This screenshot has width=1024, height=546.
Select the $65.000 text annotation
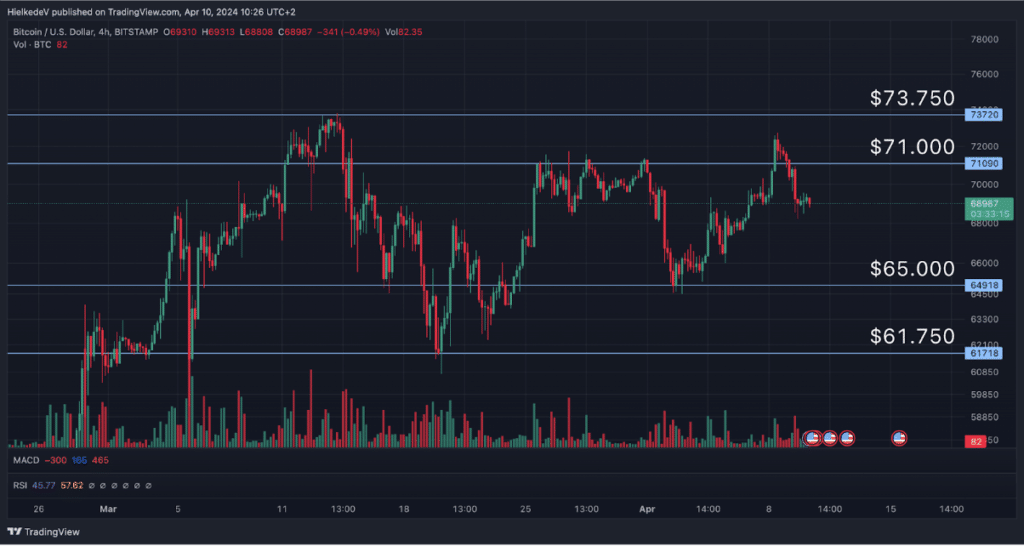click(911, 268)
